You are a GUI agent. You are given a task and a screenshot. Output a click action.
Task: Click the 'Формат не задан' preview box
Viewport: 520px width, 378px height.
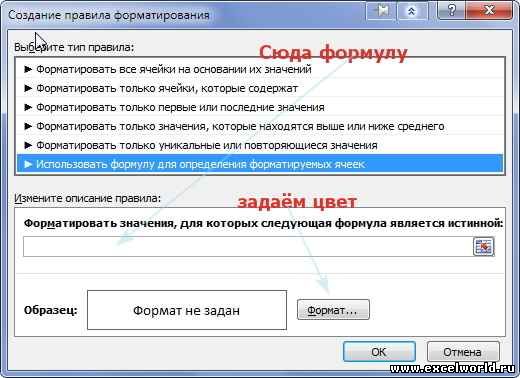click(187, 310)
